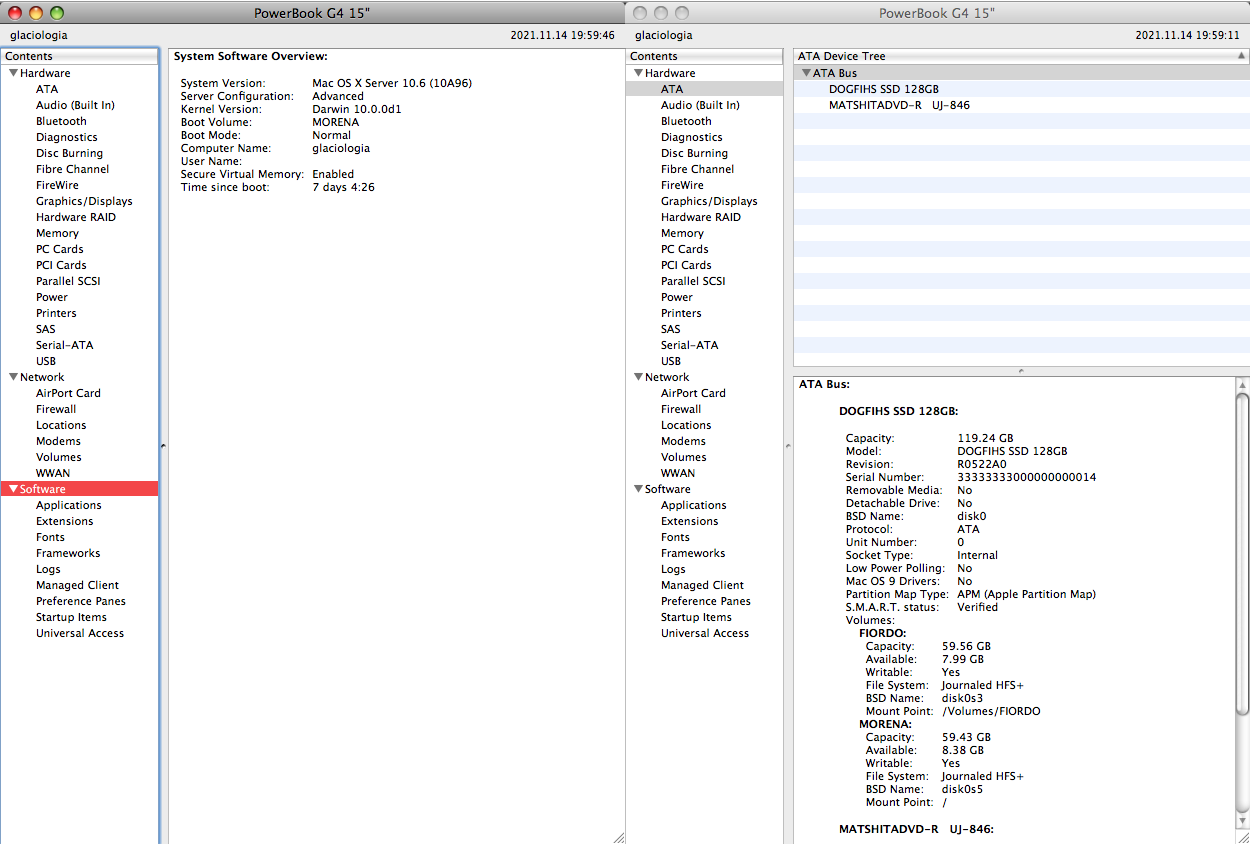1250x844 pixels.
Task: Select ATA in left window sidebar
Action: pos(47,89)
